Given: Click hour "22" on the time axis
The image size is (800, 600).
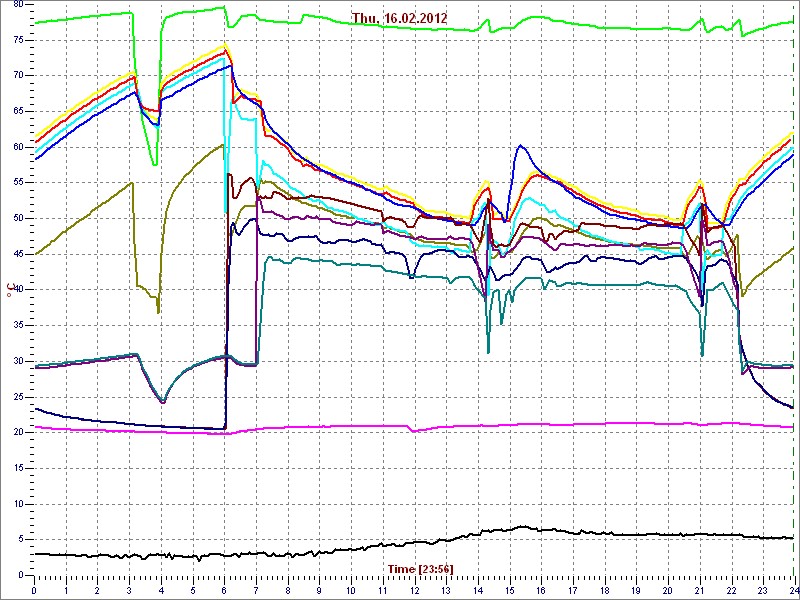Looking at the screenshot, I should coord(732,590).
